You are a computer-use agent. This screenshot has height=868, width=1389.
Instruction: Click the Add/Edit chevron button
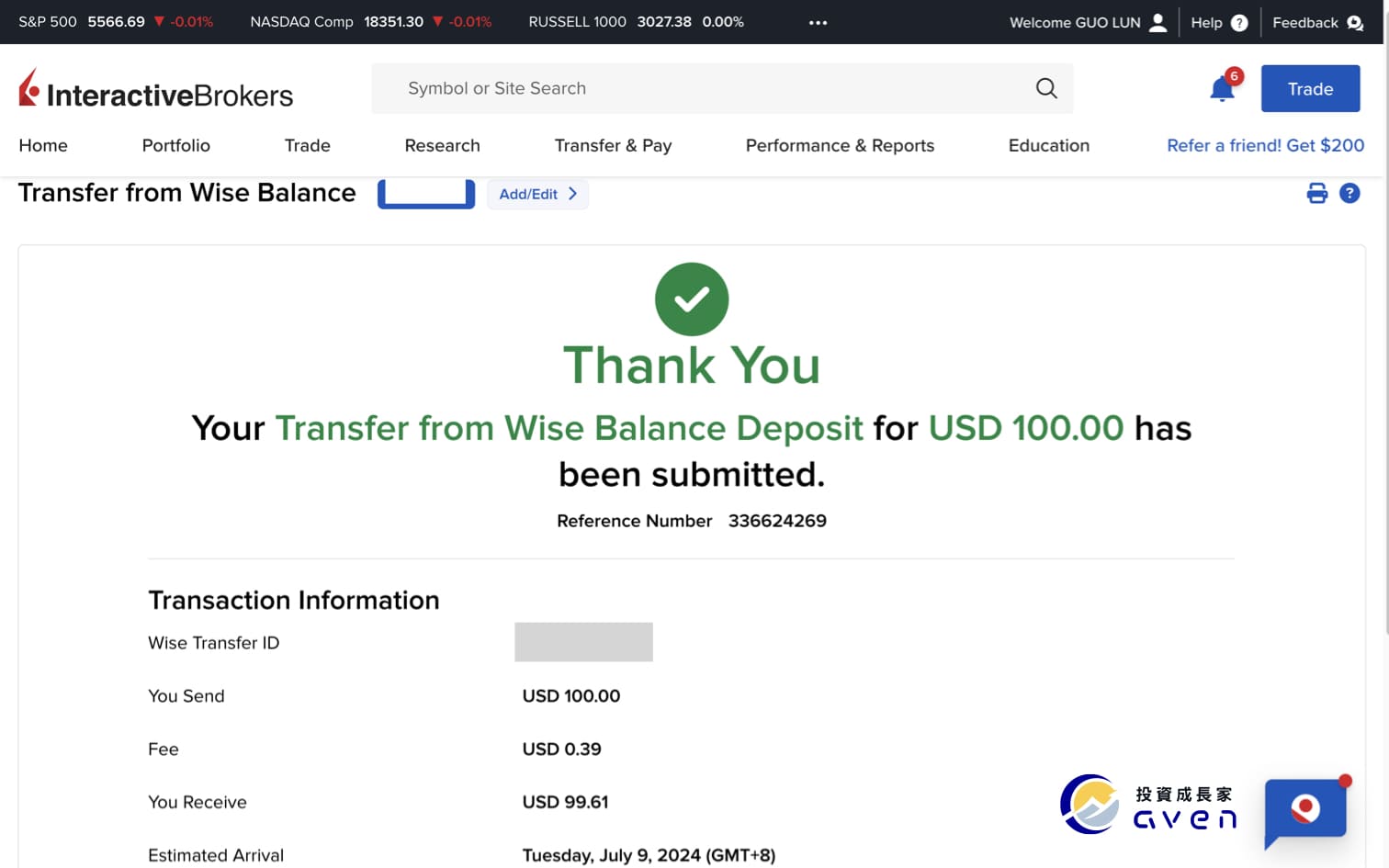537,194
